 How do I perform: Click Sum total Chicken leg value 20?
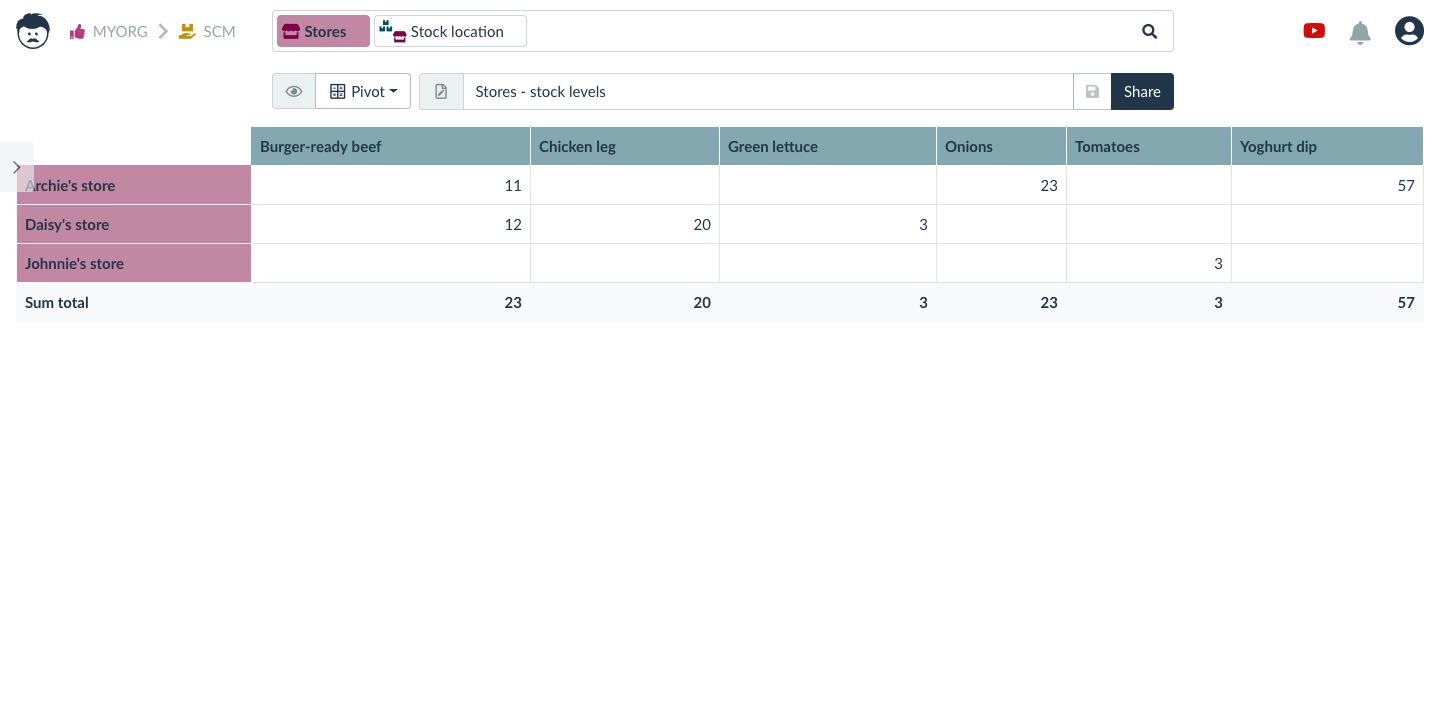[x=702, y=302]
